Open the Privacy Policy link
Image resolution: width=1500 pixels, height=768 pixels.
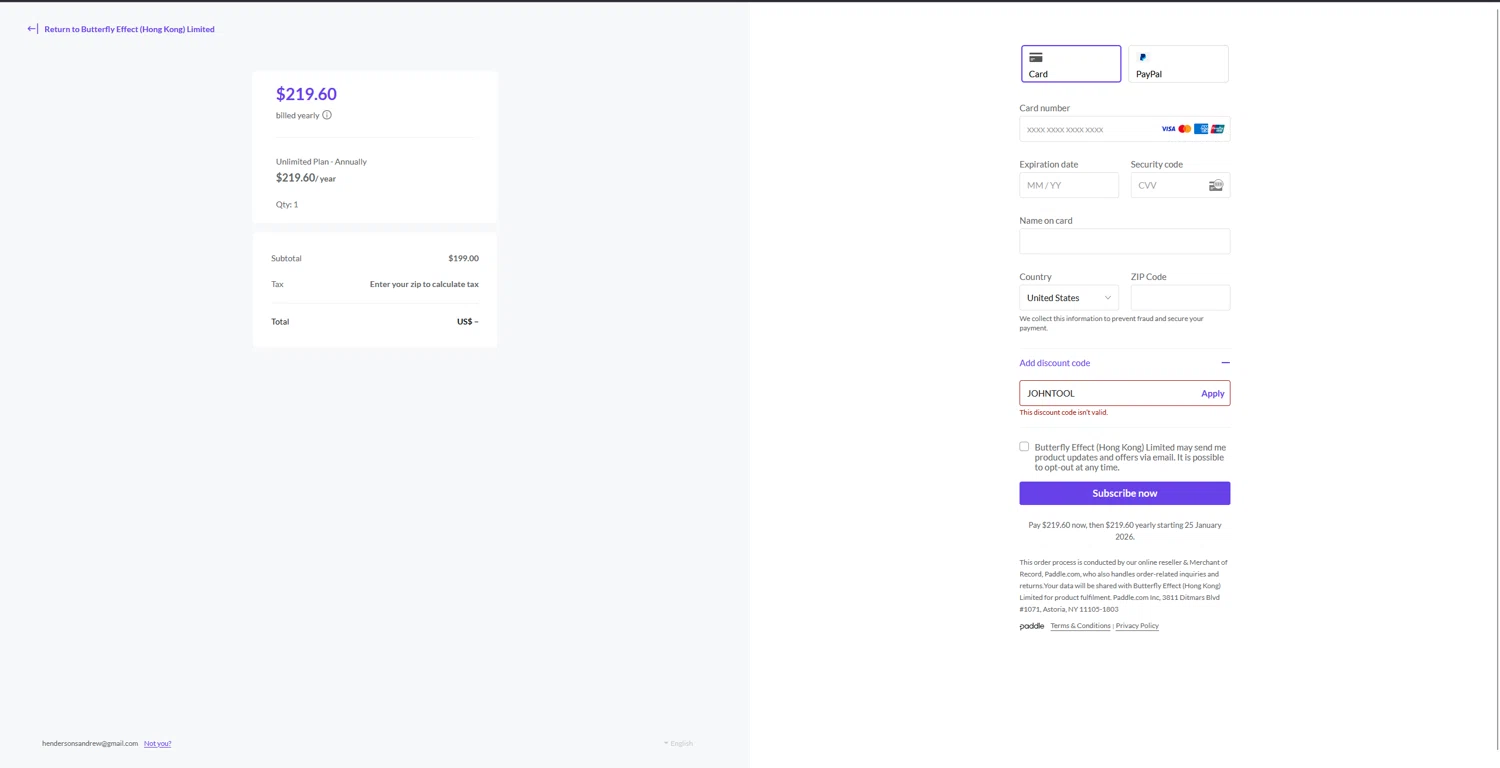click(x=1137, y=626)
